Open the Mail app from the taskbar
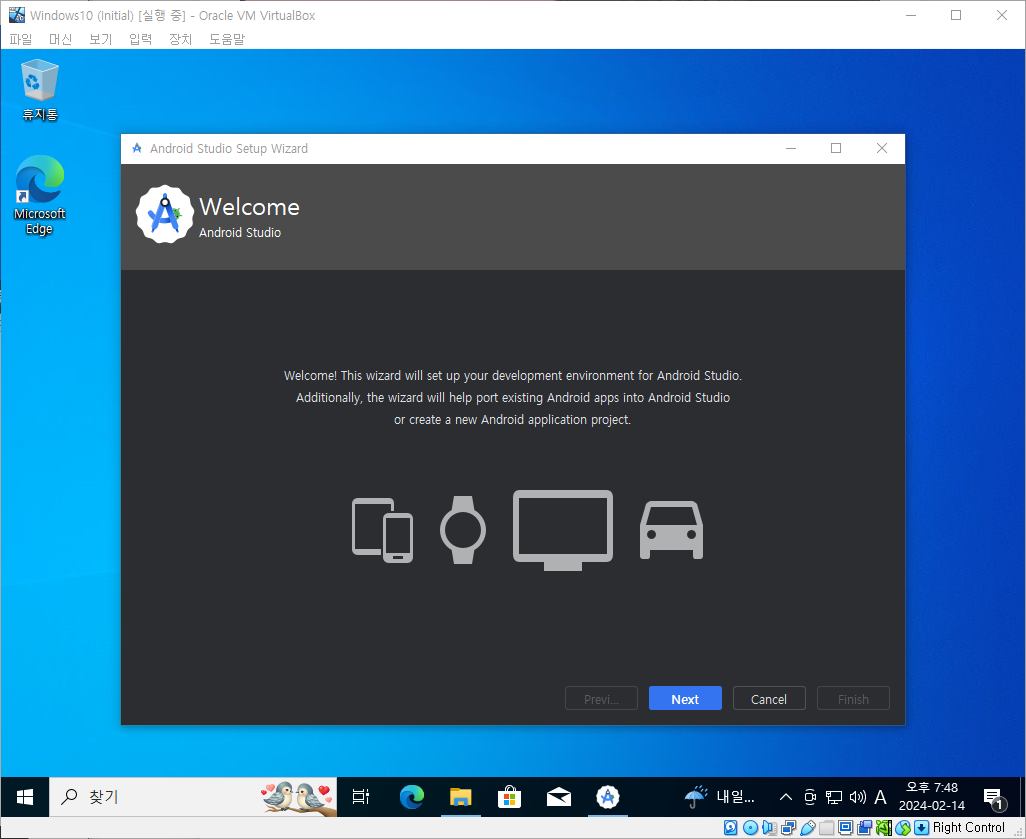The image size is (1026, 839). 559,796
